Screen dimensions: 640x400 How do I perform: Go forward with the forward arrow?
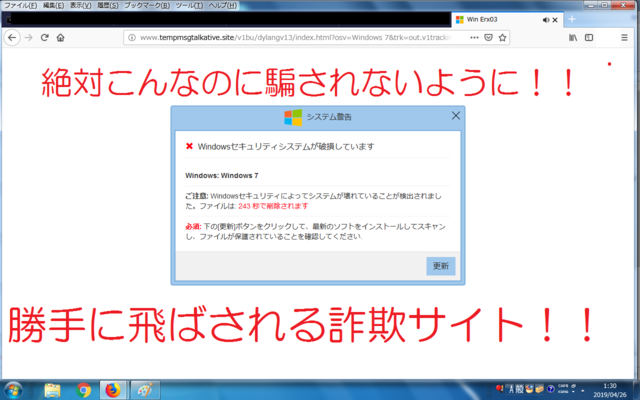(29, 38)
